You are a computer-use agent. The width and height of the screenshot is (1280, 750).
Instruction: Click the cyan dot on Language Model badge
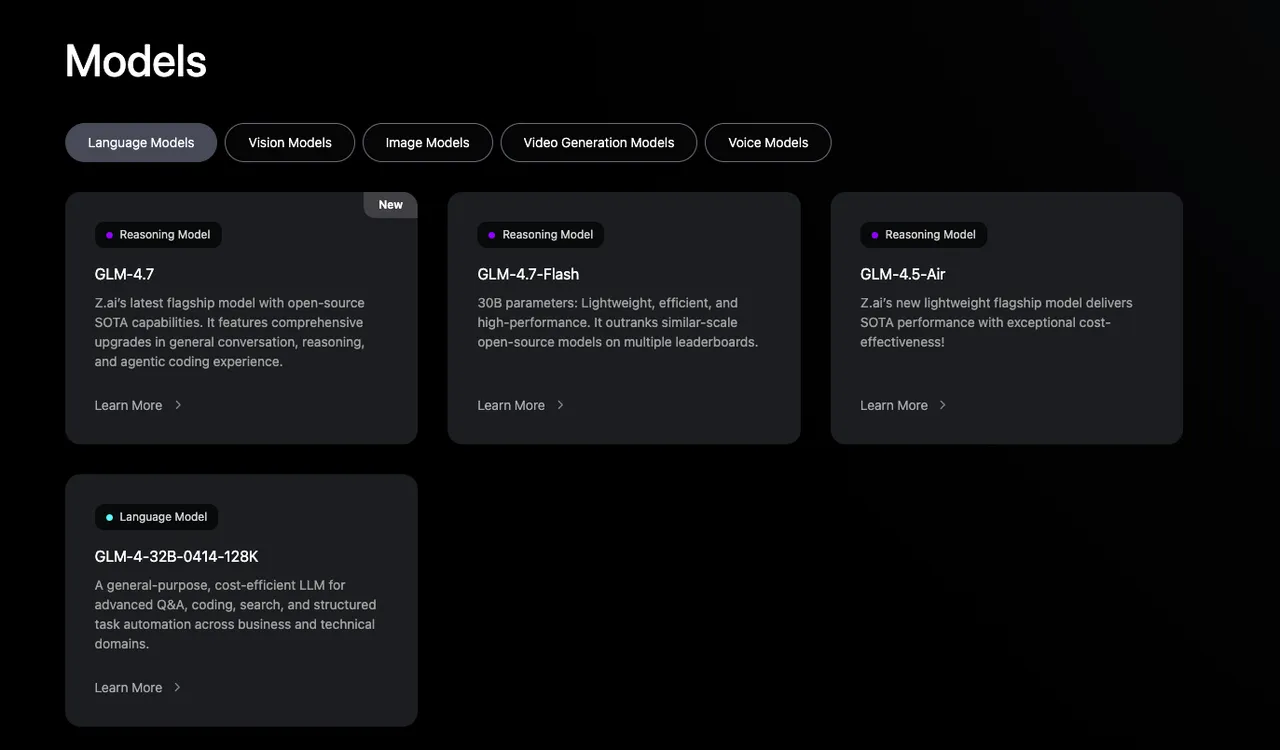(109, 517)
